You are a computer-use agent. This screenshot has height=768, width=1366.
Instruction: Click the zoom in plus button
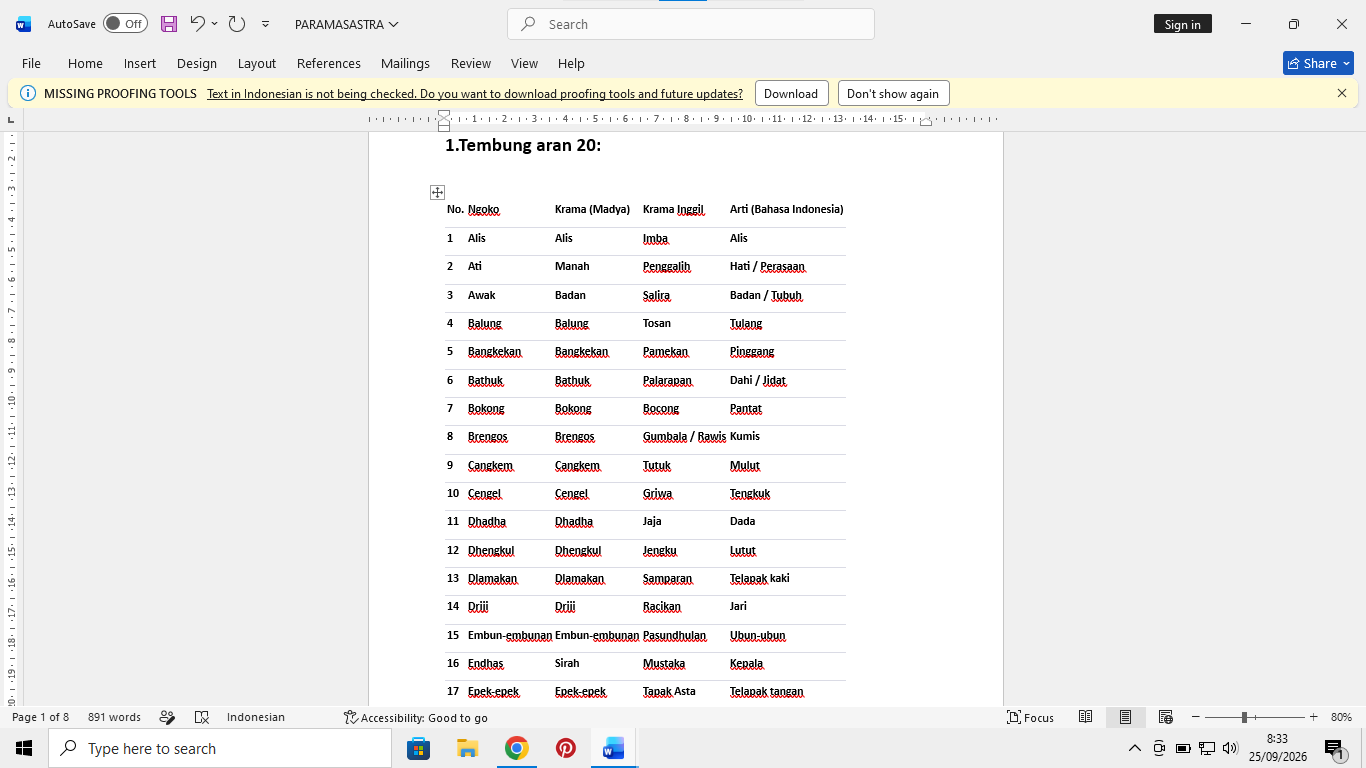[x=1313, y=717]
